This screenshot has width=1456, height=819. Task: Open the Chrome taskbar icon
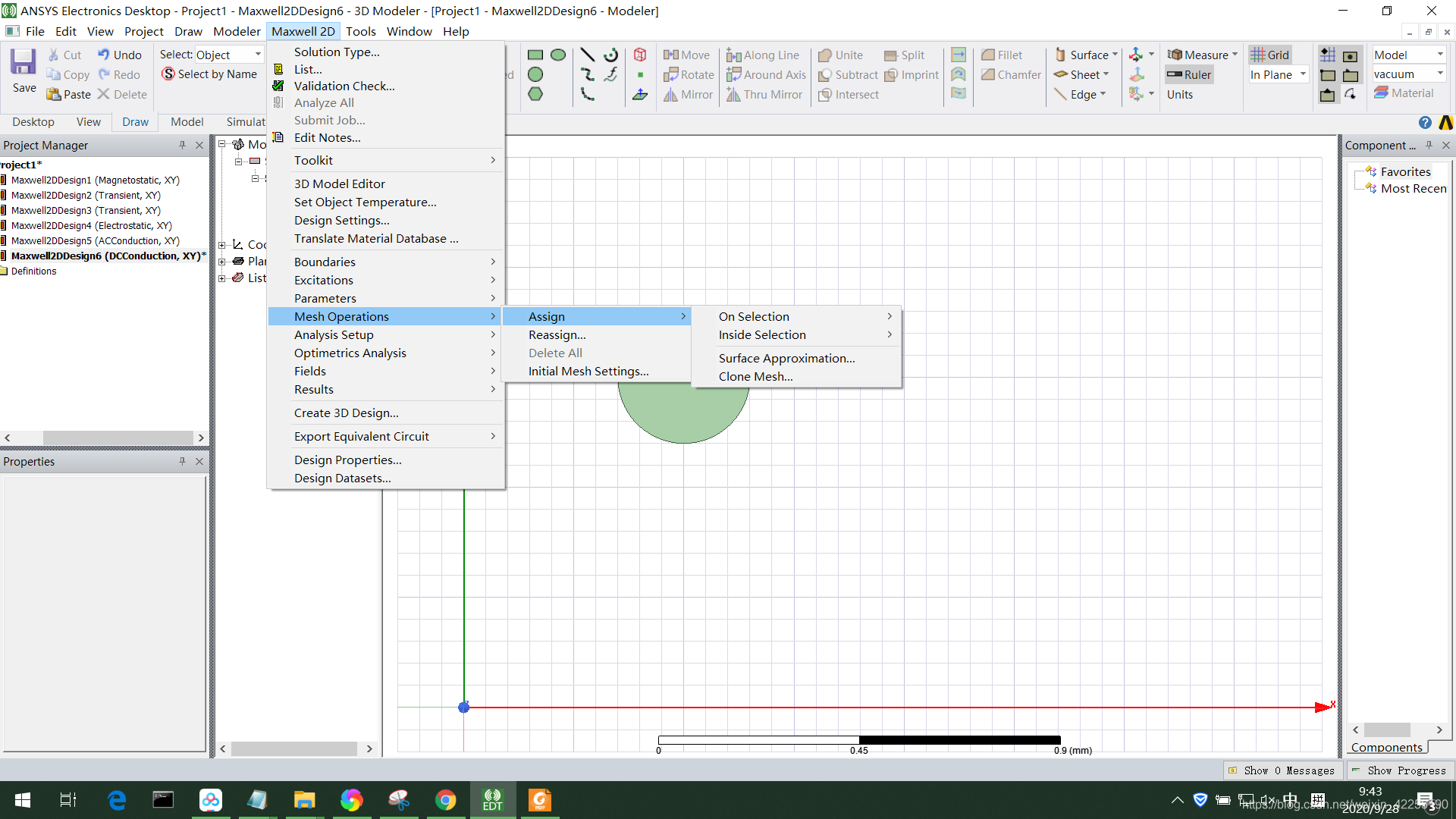[x=446, y=800]
